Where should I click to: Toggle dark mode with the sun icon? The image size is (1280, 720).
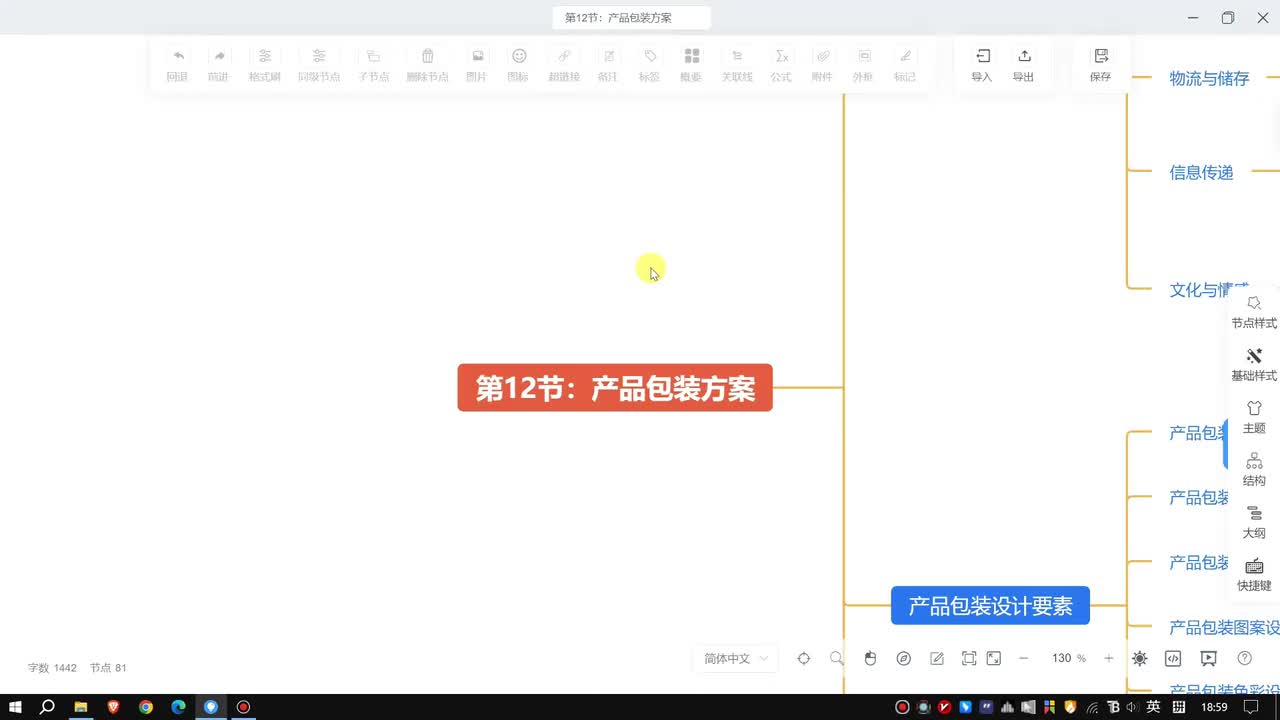(1140, 658)
